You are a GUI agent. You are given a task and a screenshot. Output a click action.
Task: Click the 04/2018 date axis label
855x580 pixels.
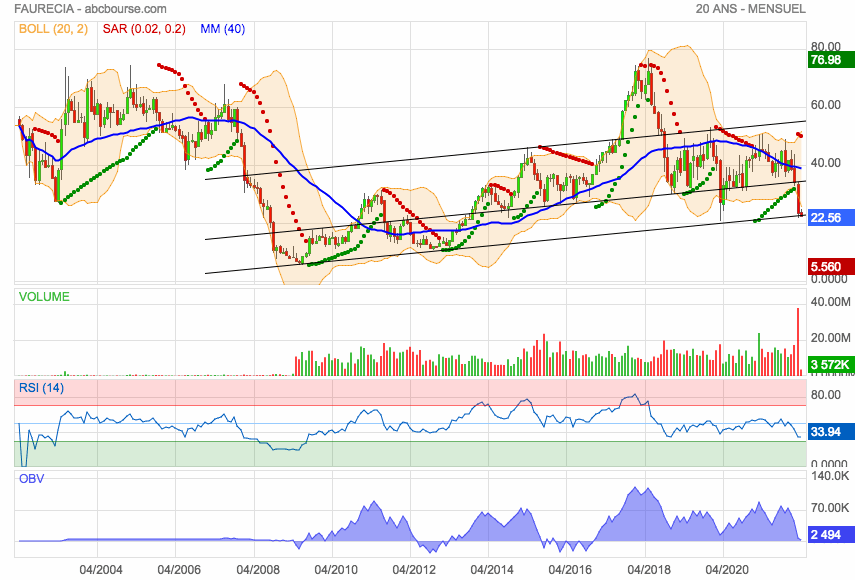click(x=649, y=570)
